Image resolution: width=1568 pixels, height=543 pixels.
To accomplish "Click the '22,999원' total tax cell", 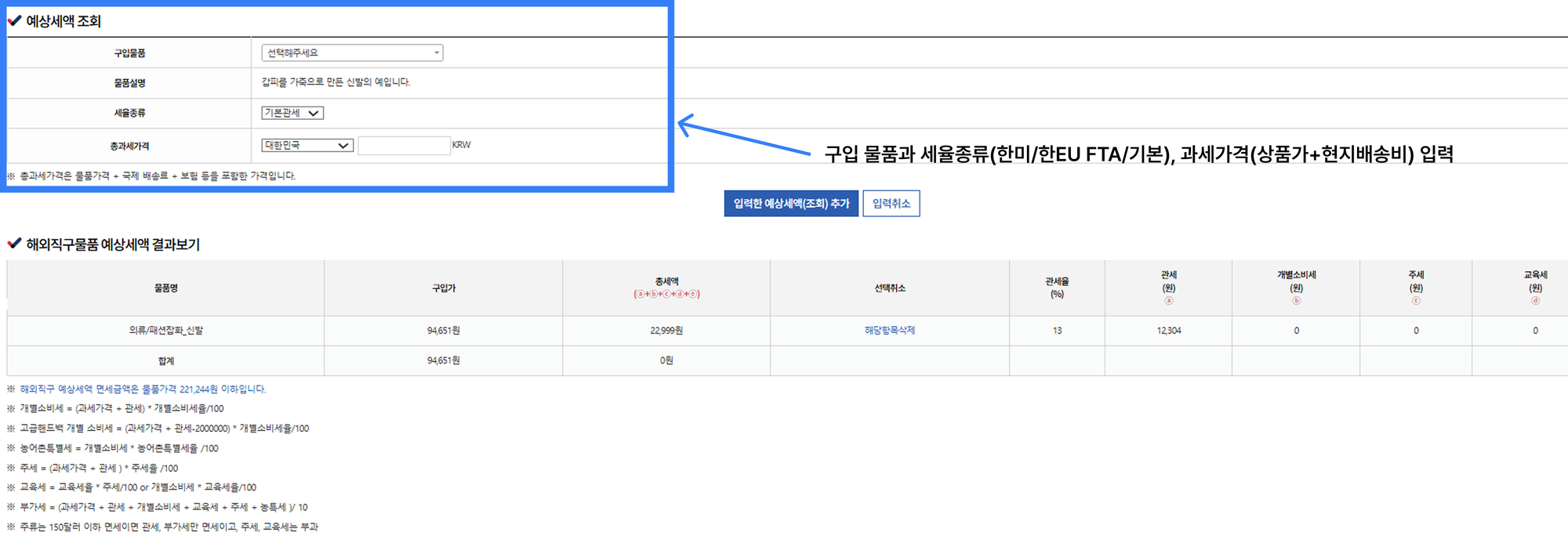I will [666, 331].
